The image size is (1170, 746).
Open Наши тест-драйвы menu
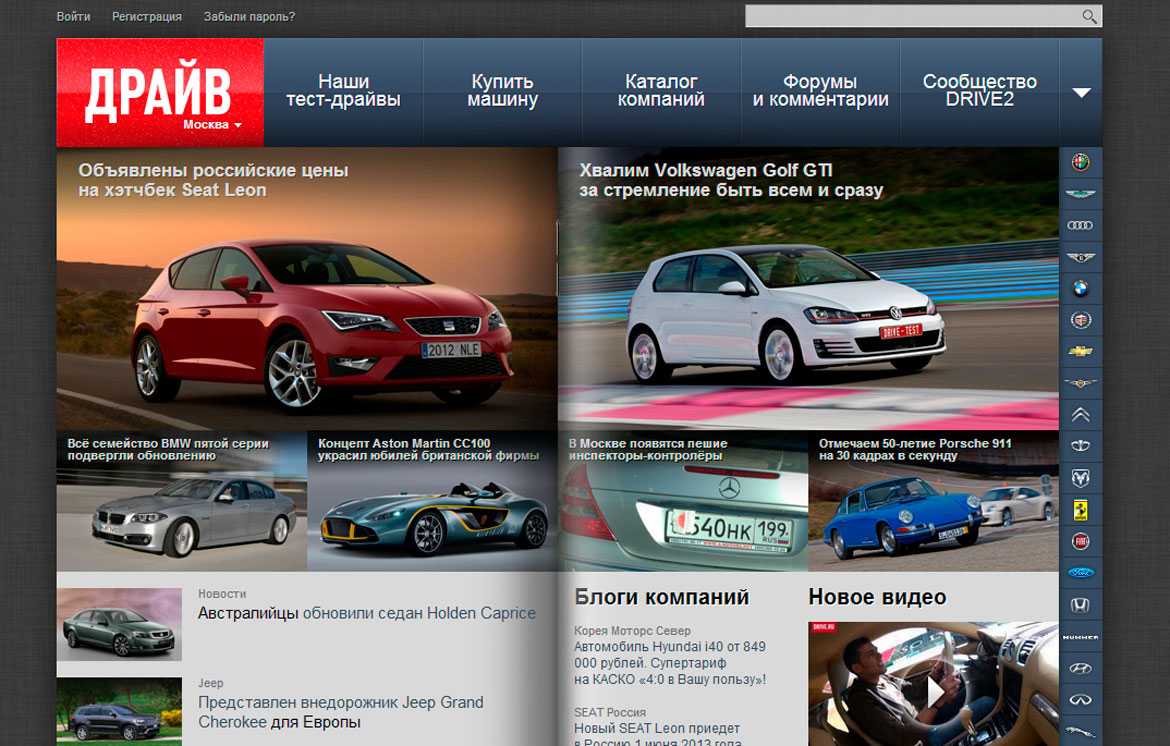(x=343, y=91)
